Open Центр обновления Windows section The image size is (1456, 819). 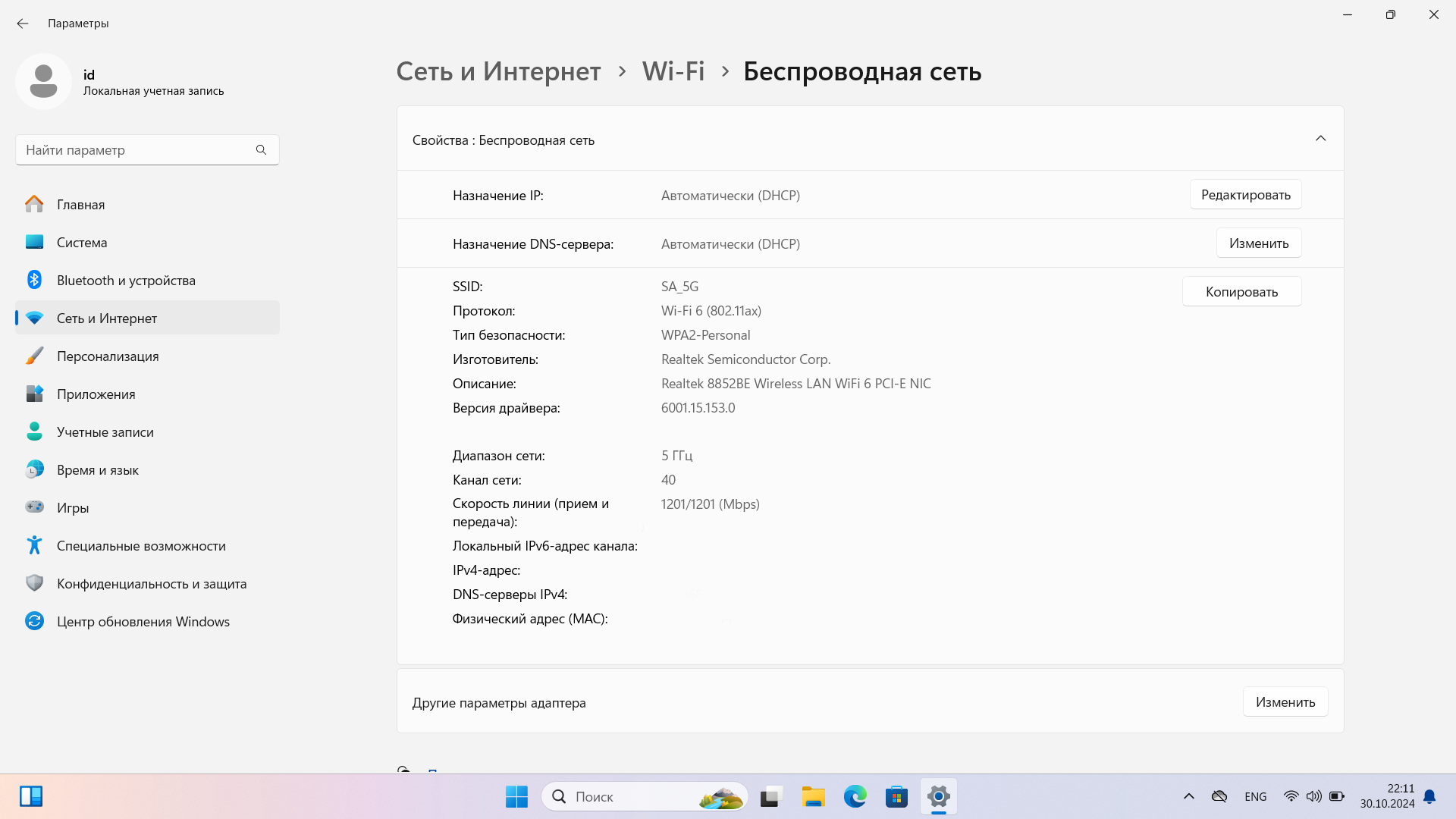(x=143, y=622)
